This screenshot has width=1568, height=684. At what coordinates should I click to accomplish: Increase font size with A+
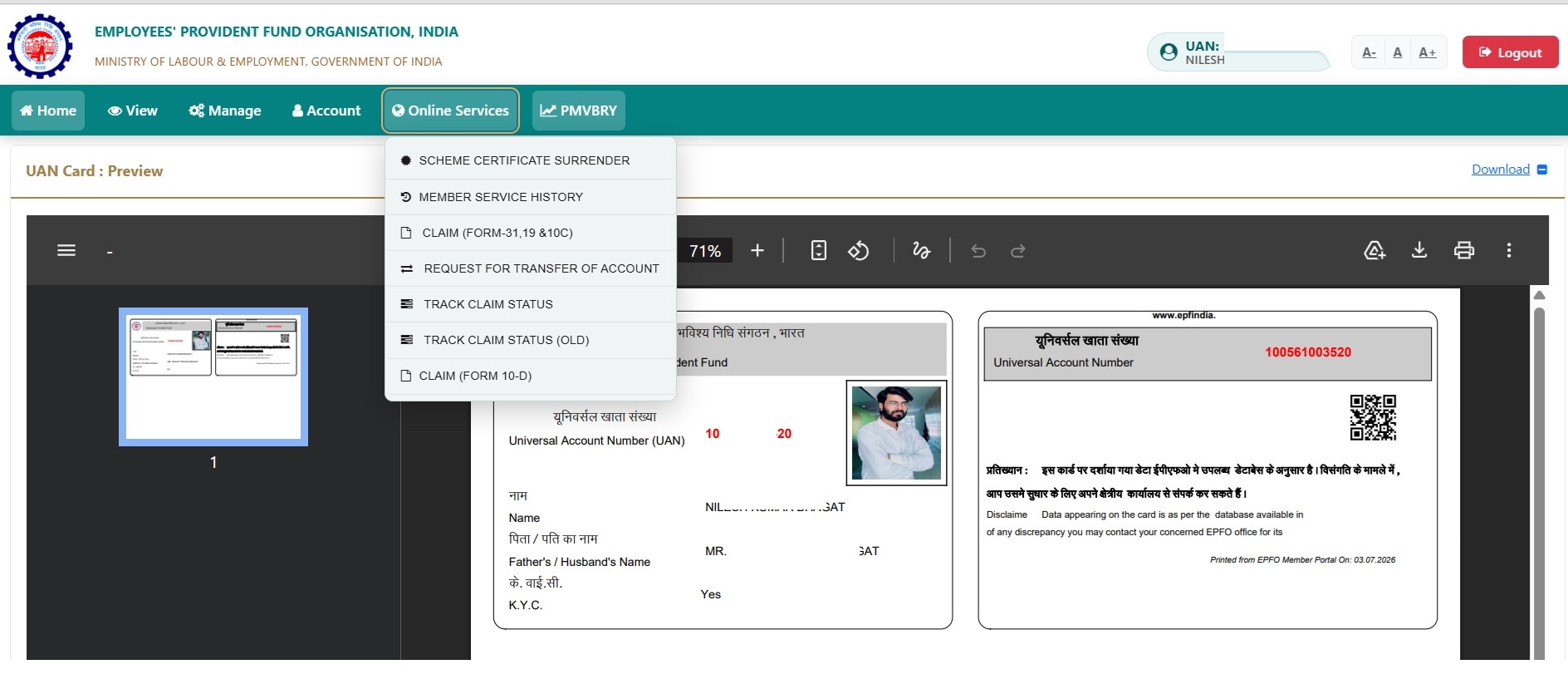coord(1428,52)
